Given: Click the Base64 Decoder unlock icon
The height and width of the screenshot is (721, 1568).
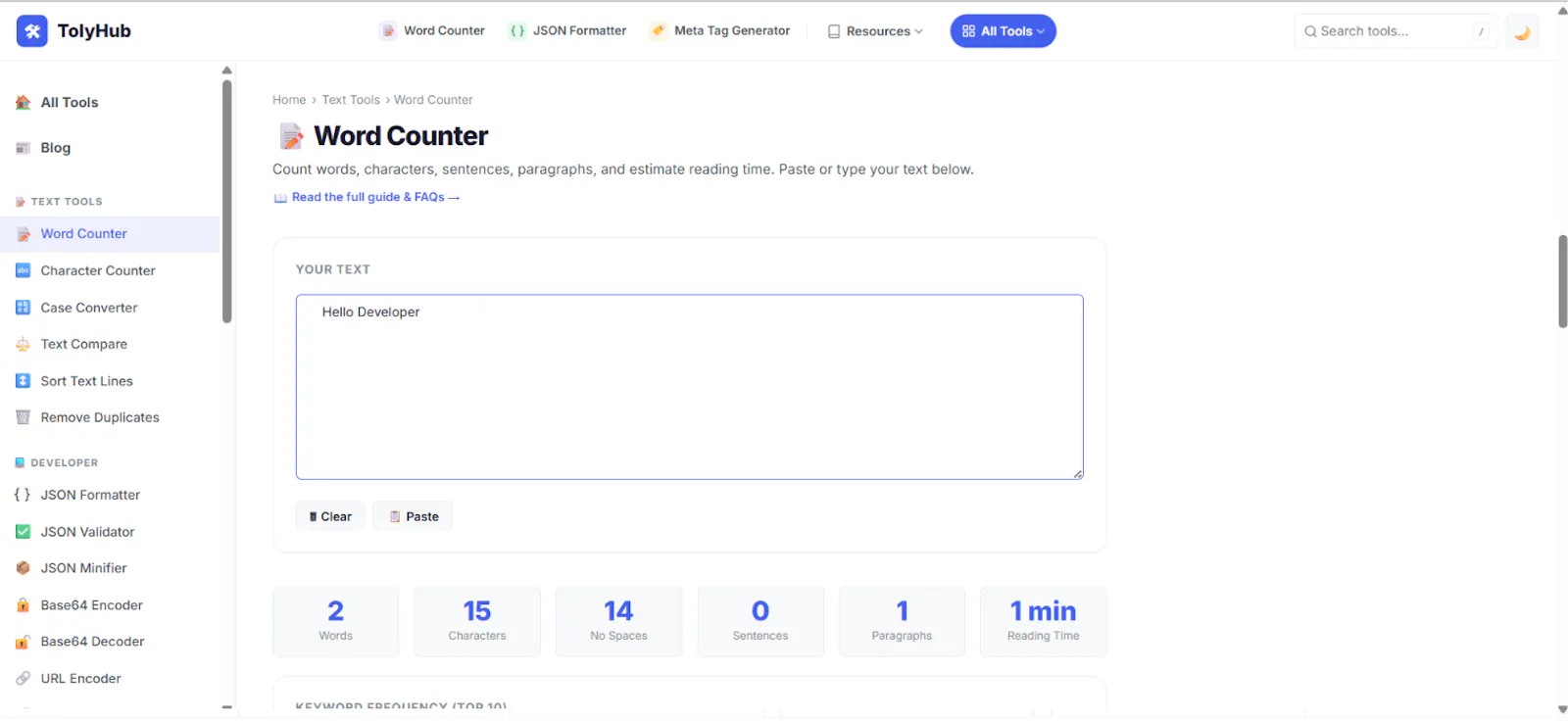Looking at the screenshot, I should pos(23,642).
